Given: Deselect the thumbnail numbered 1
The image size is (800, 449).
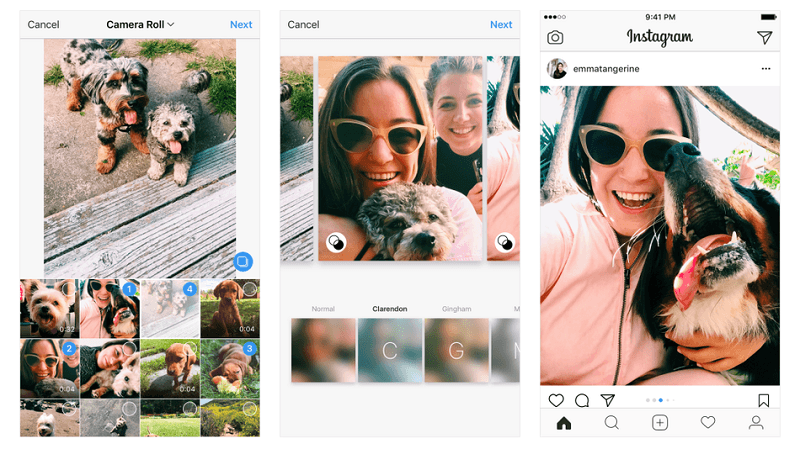Looking at the screenshot, I should [x=129, y=289].
